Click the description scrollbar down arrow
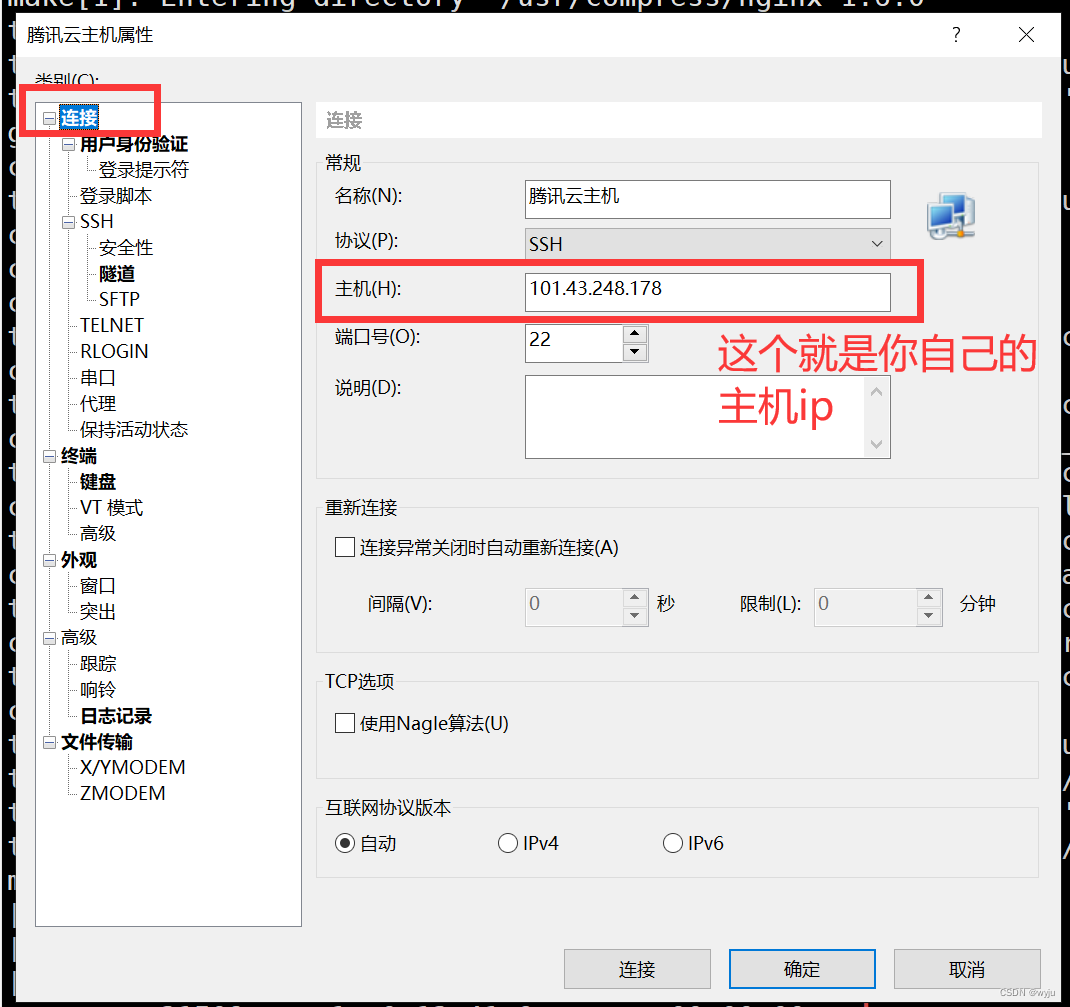1070x1007 pixels. [x=877, y=444]
